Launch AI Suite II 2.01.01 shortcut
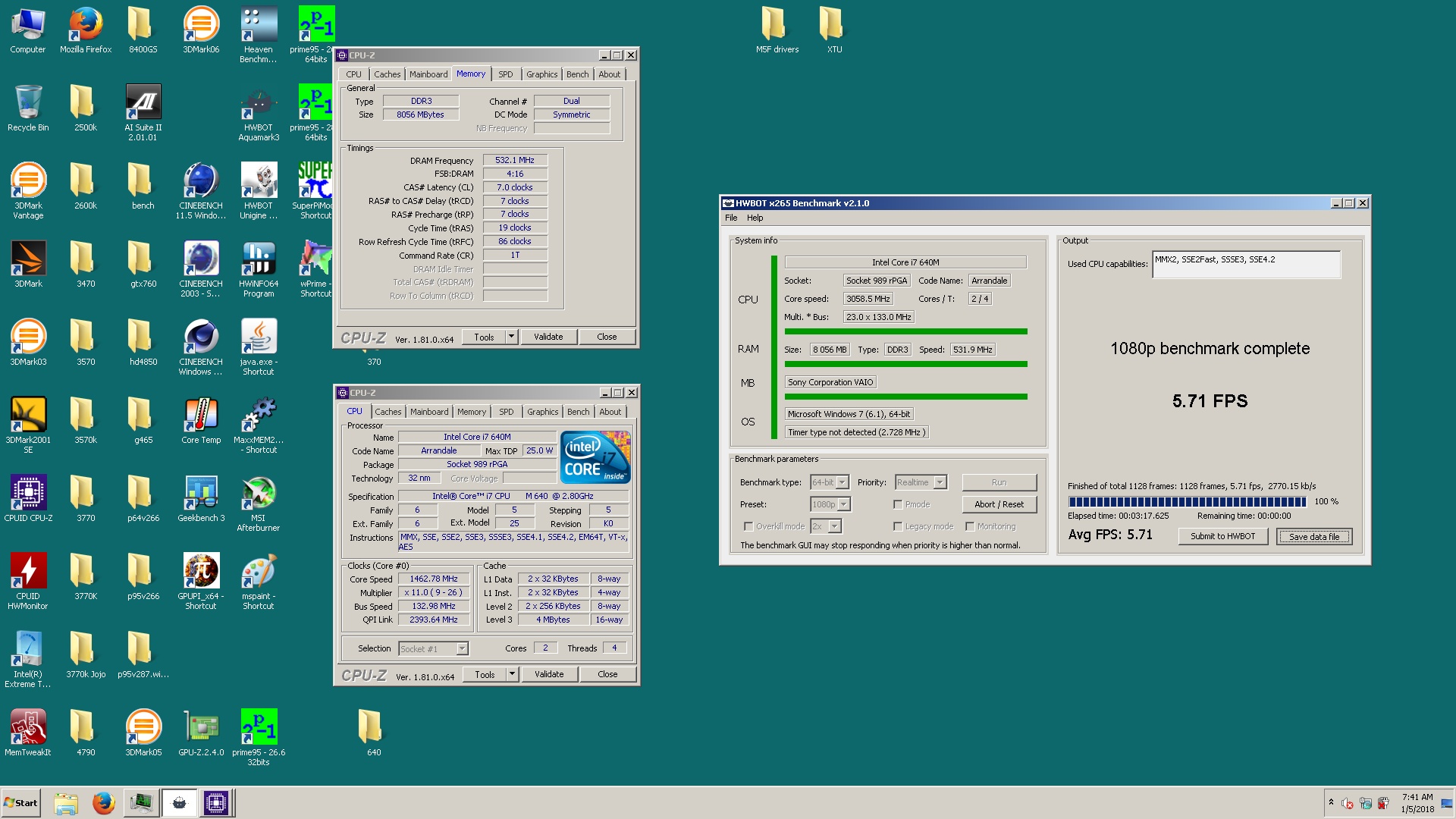This screenshot has width=1456, height=819. 143,112
